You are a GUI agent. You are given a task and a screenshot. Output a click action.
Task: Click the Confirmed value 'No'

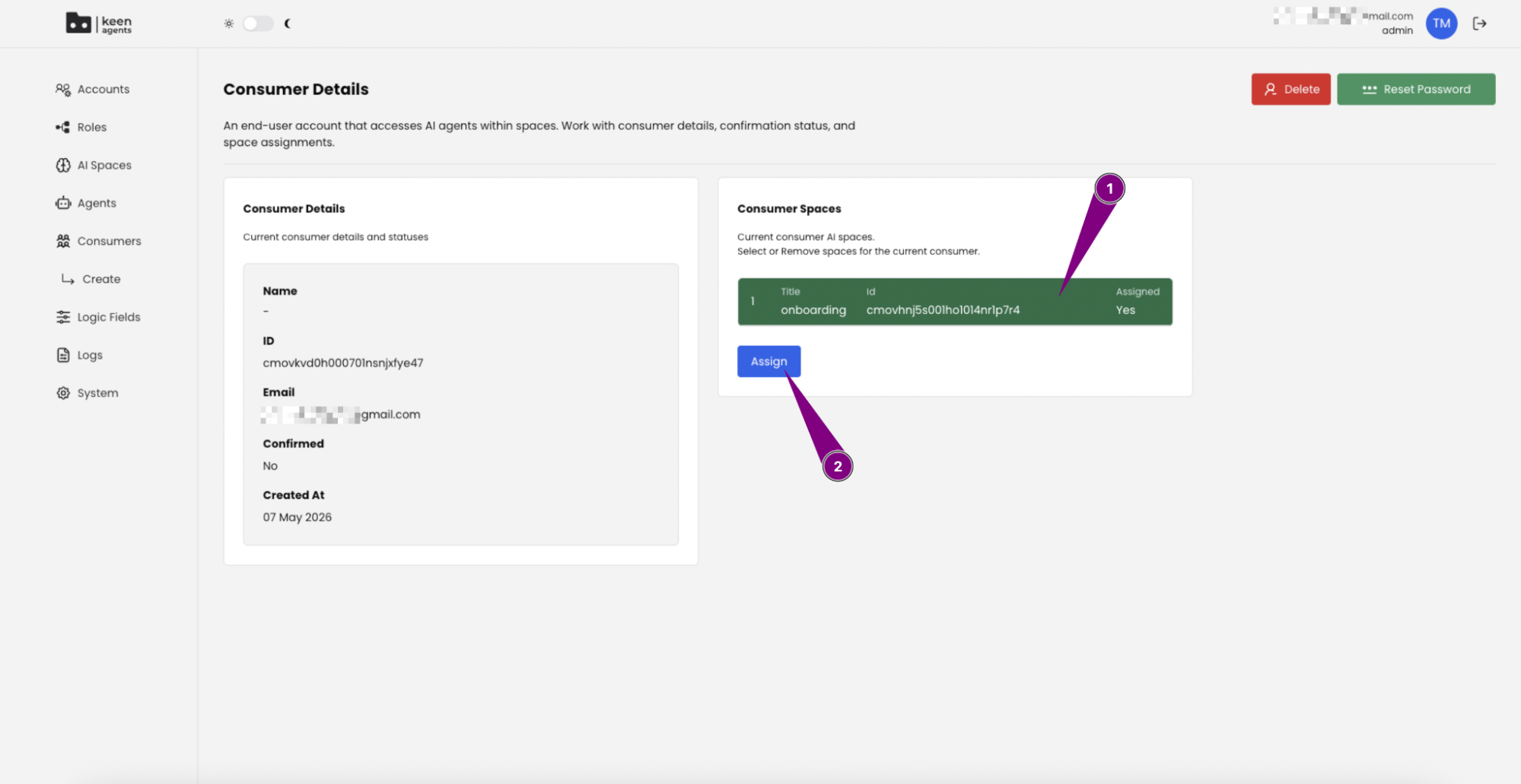[270, 465]
